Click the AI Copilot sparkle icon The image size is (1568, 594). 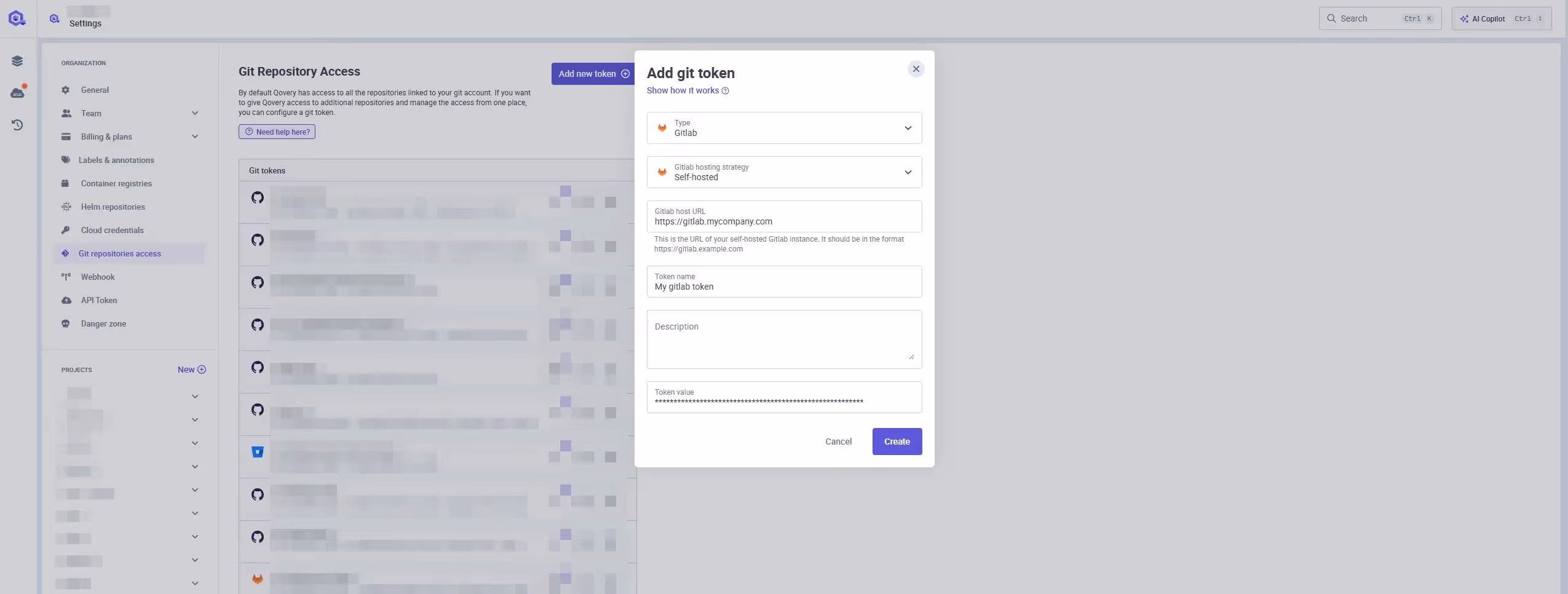coord(1466,18)
